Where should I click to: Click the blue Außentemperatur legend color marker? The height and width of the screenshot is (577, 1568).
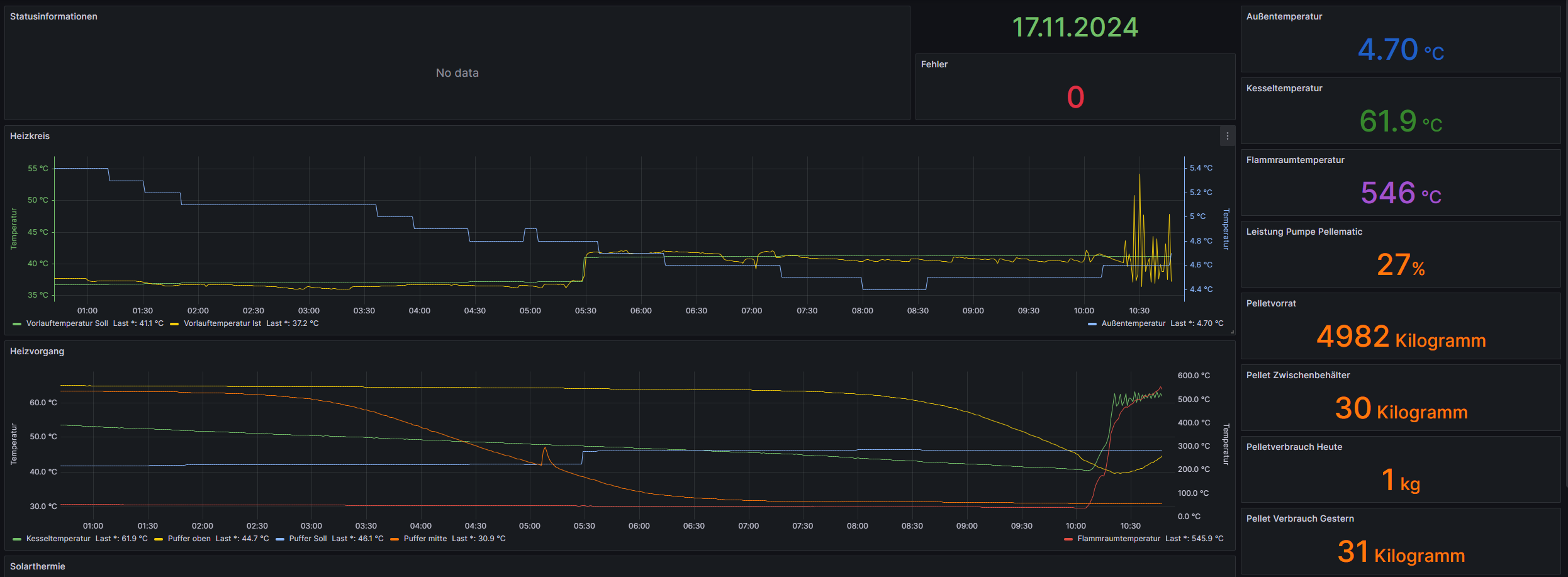click(x=1092, y=324)
